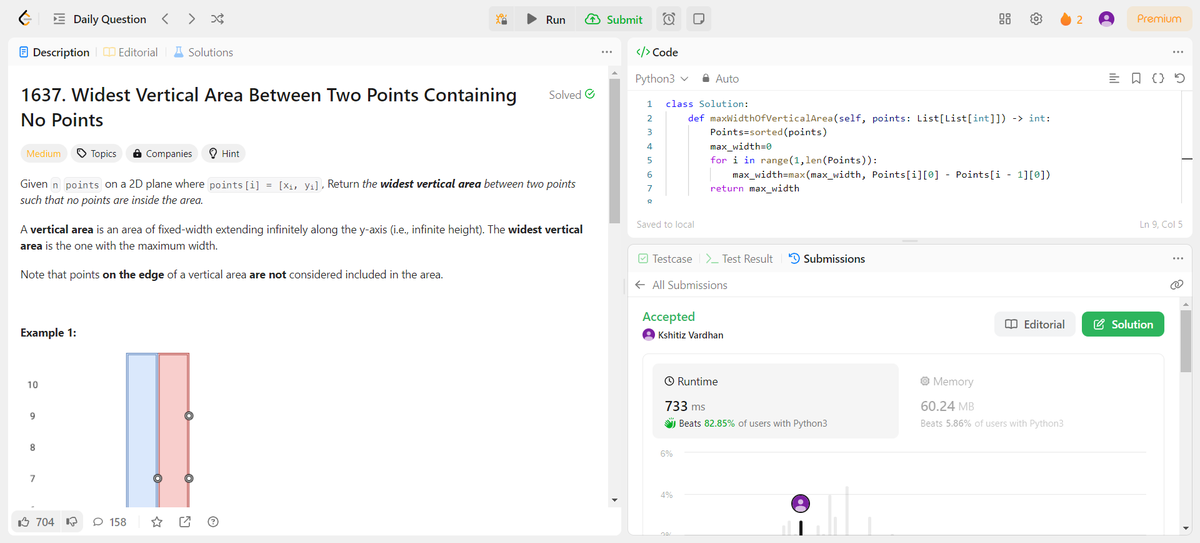Click the bookmark icon in code toolbar
1200x543 pixels.
pyautogui.click(x=1136, y=78)
